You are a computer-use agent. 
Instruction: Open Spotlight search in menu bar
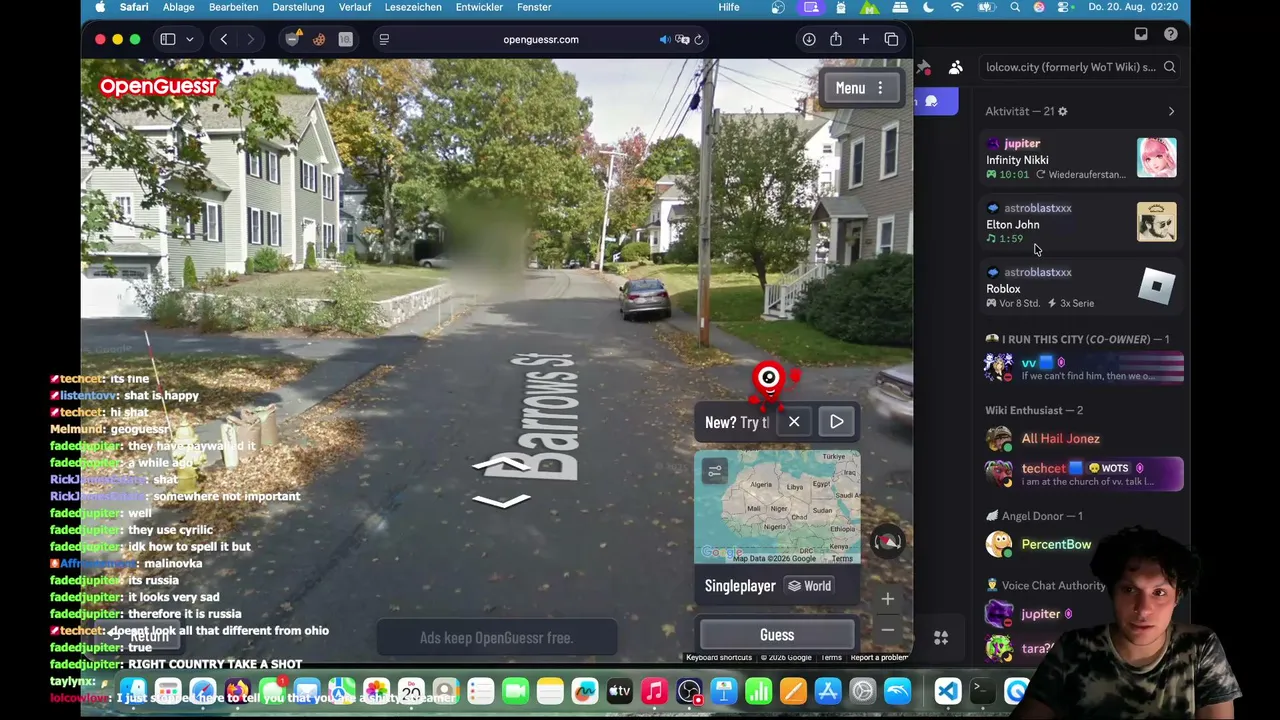[x=1015, y=7]
